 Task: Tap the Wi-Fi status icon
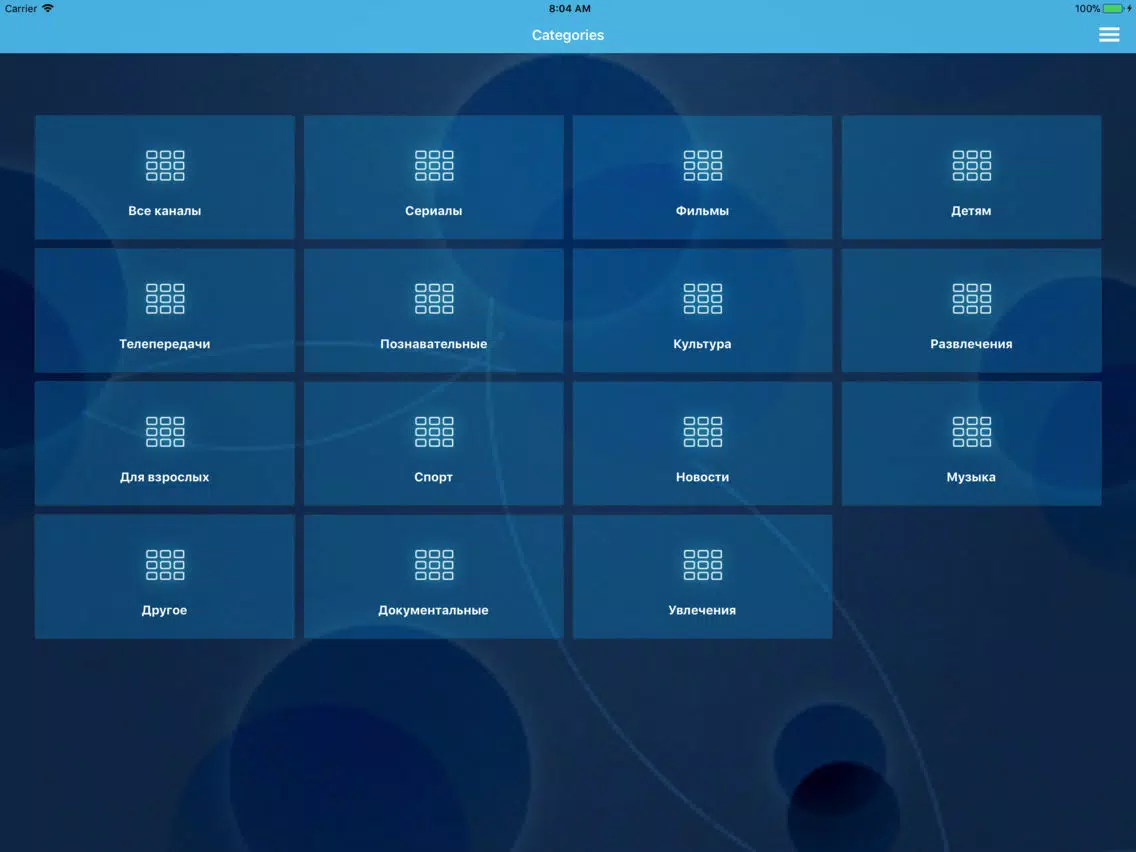click(x=48, y=8)
